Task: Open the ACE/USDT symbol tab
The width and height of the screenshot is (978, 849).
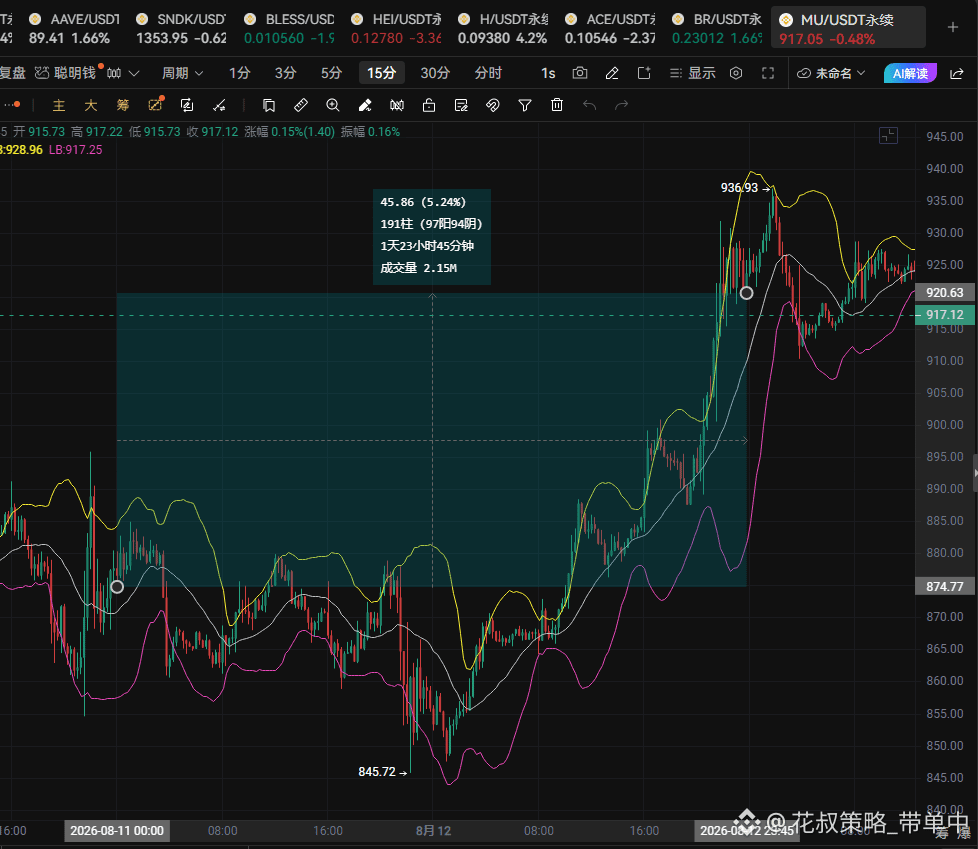Action: coord(610,28)
